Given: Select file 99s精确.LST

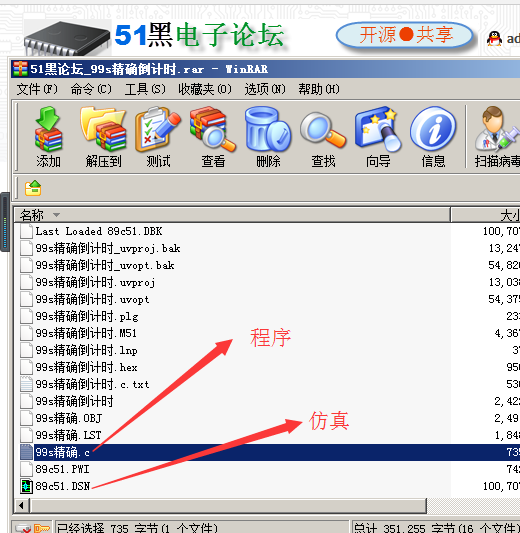Looking at the screenshot, I should 68,435.
